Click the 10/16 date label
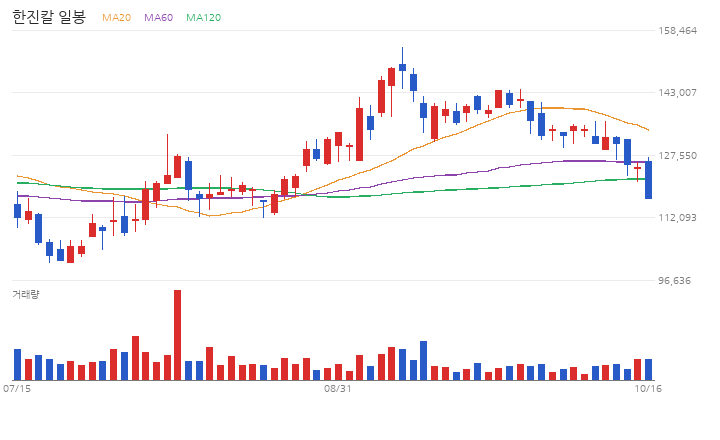The width and height of the screenshot is (720, 440). click(x=648, y=389)
